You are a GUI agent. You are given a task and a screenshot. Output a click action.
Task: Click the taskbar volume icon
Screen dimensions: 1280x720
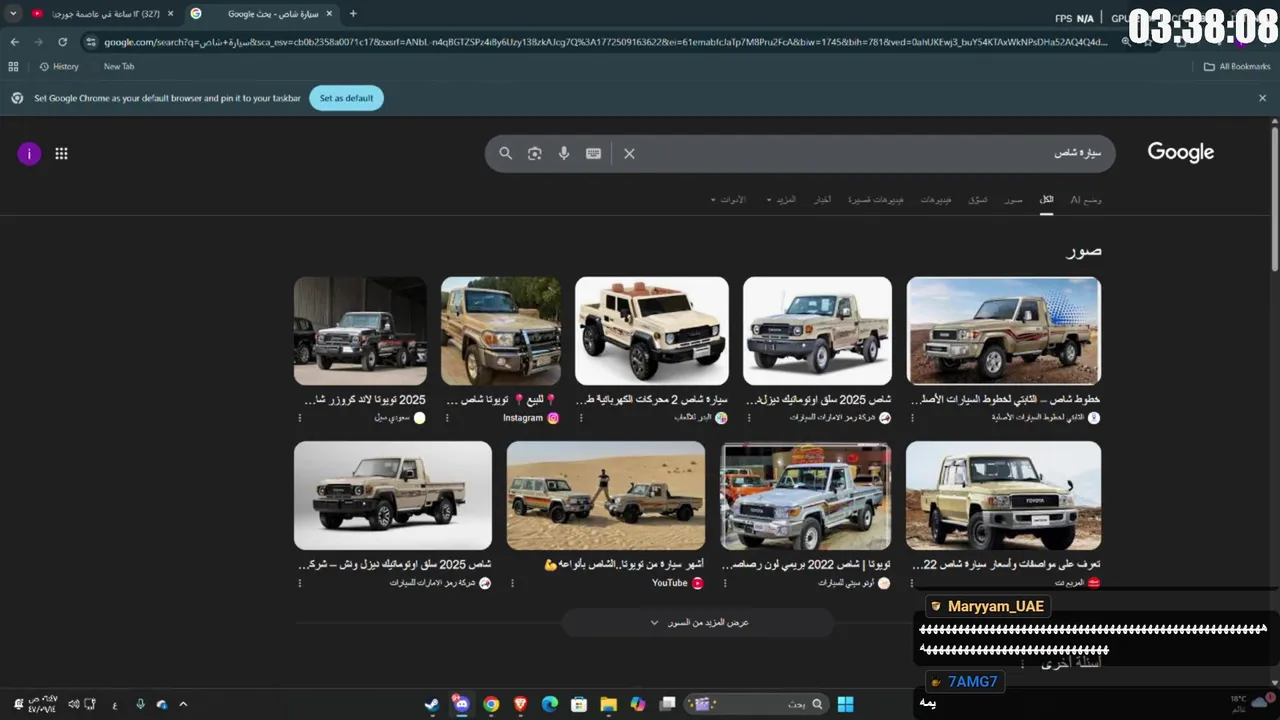point(73,704)
